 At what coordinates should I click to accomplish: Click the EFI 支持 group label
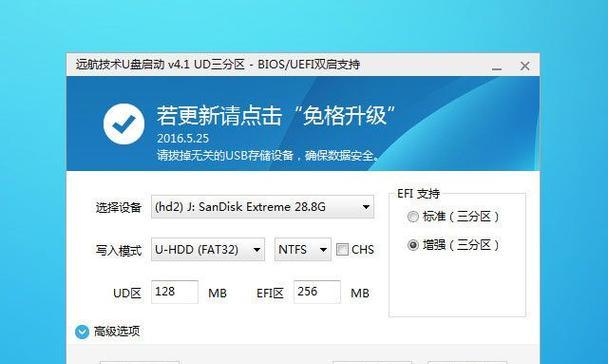(418, 194)
